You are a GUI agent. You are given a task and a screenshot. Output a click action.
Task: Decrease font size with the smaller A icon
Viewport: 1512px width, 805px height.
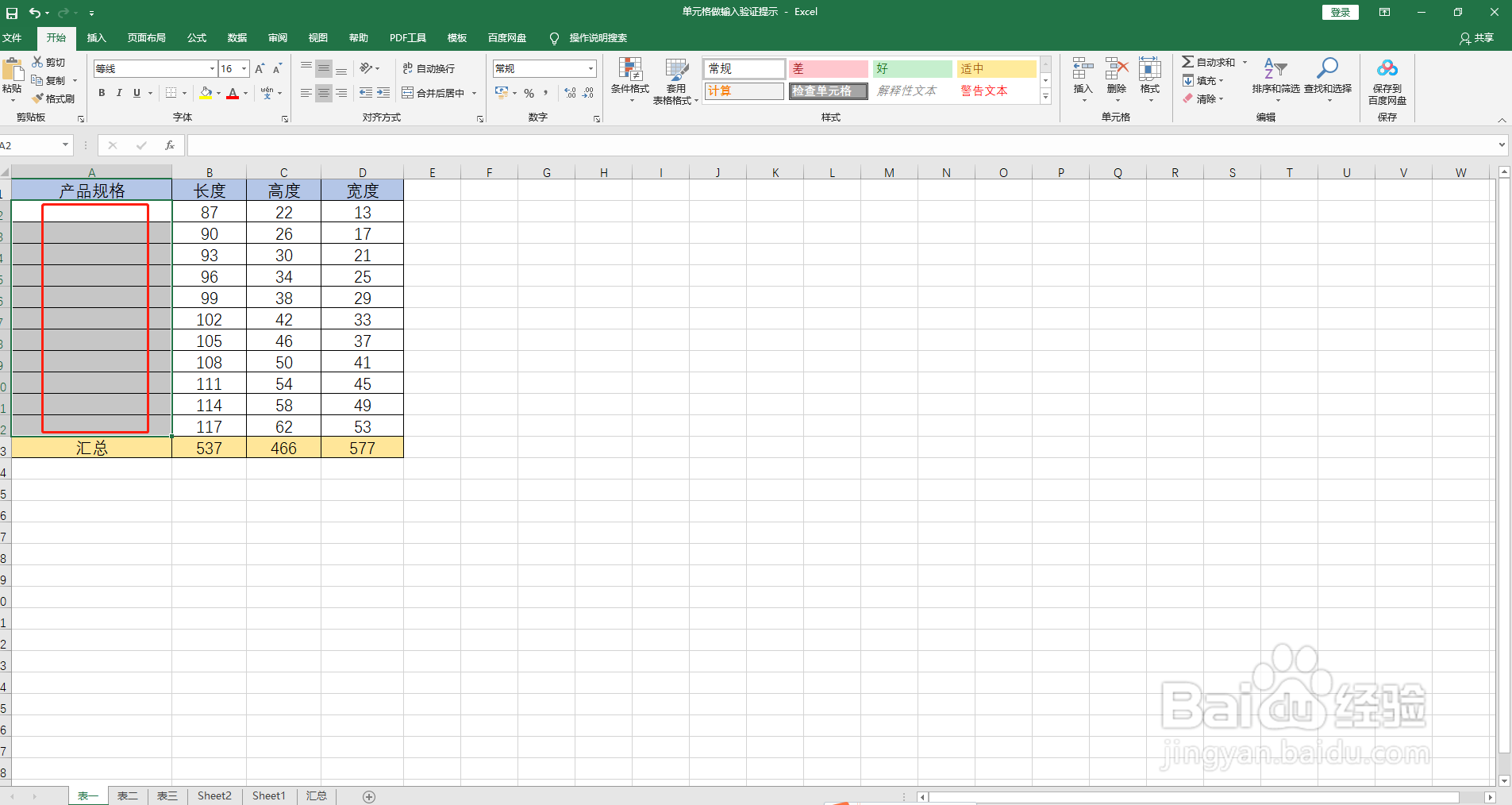coord(277,69)
